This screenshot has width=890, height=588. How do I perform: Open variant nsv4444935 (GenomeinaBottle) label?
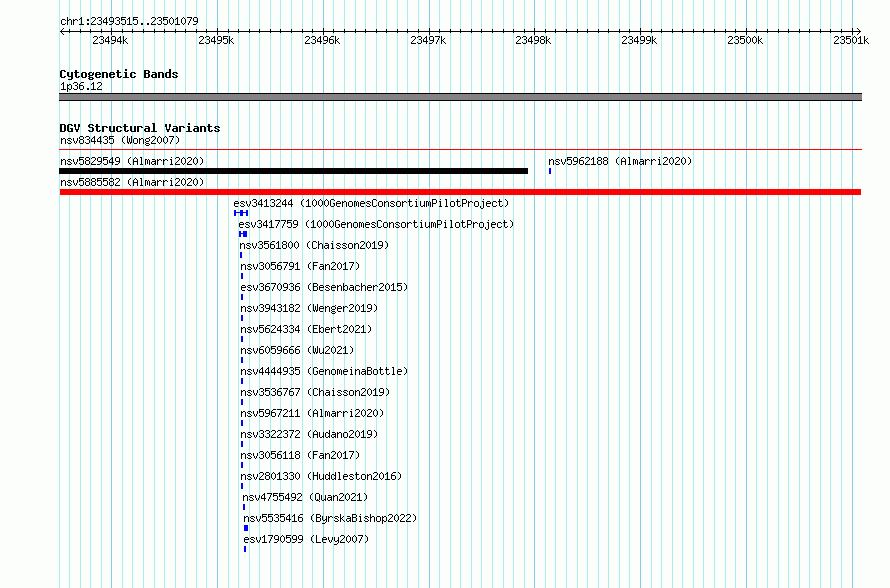pos(324,371)
